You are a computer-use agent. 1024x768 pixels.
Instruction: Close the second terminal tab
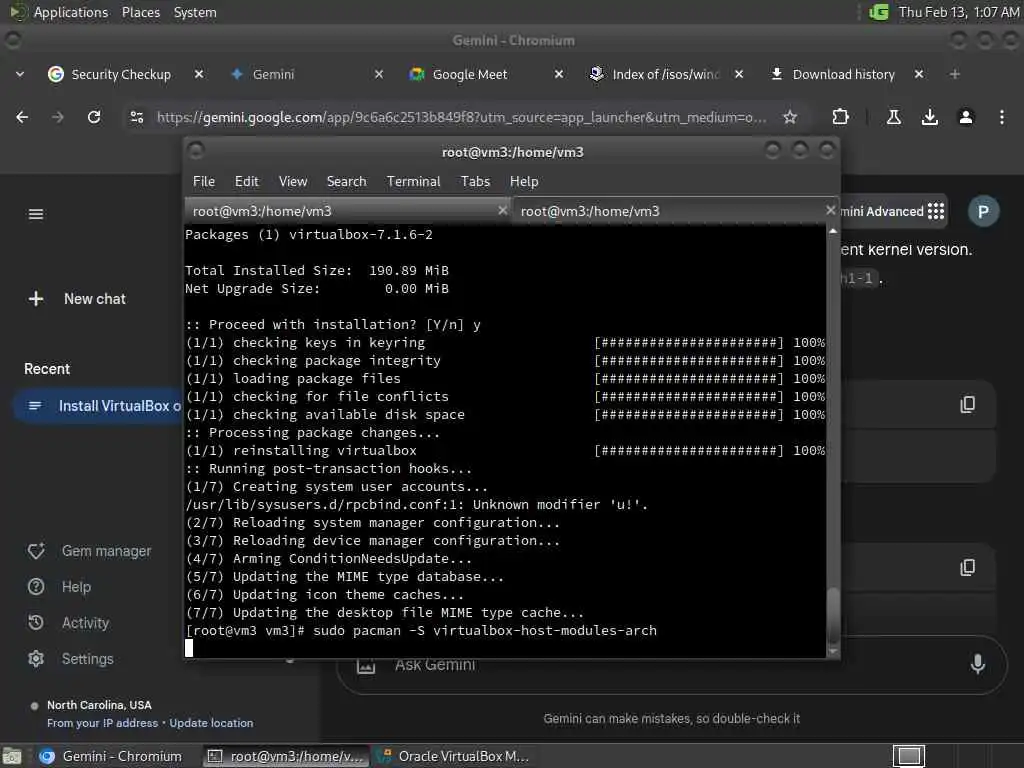[831, 210]
